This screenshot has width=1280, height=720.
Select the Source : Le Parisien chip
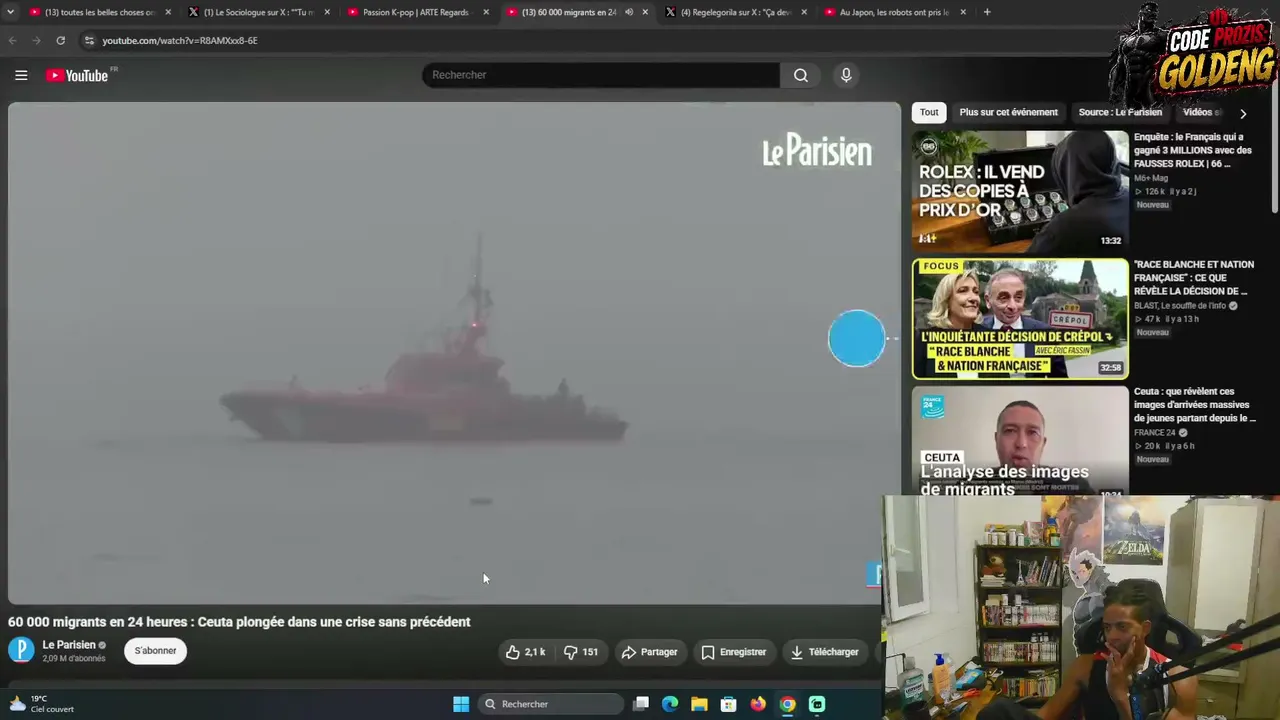point(1120,113)
